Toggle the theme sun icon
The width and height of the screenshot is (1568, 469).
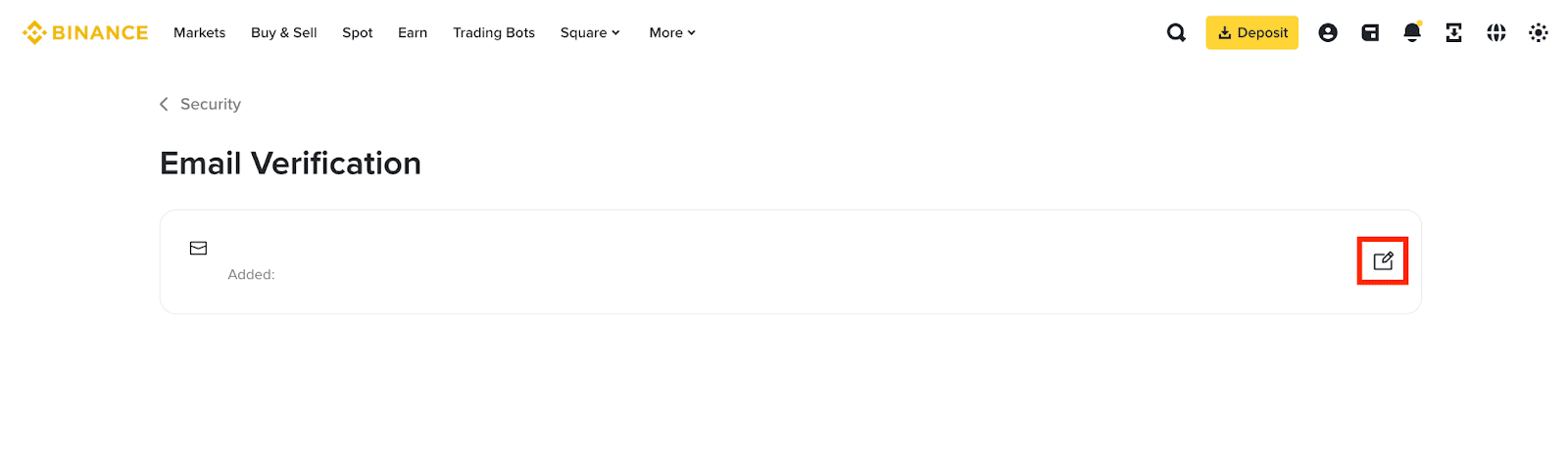coord(1539,32)
